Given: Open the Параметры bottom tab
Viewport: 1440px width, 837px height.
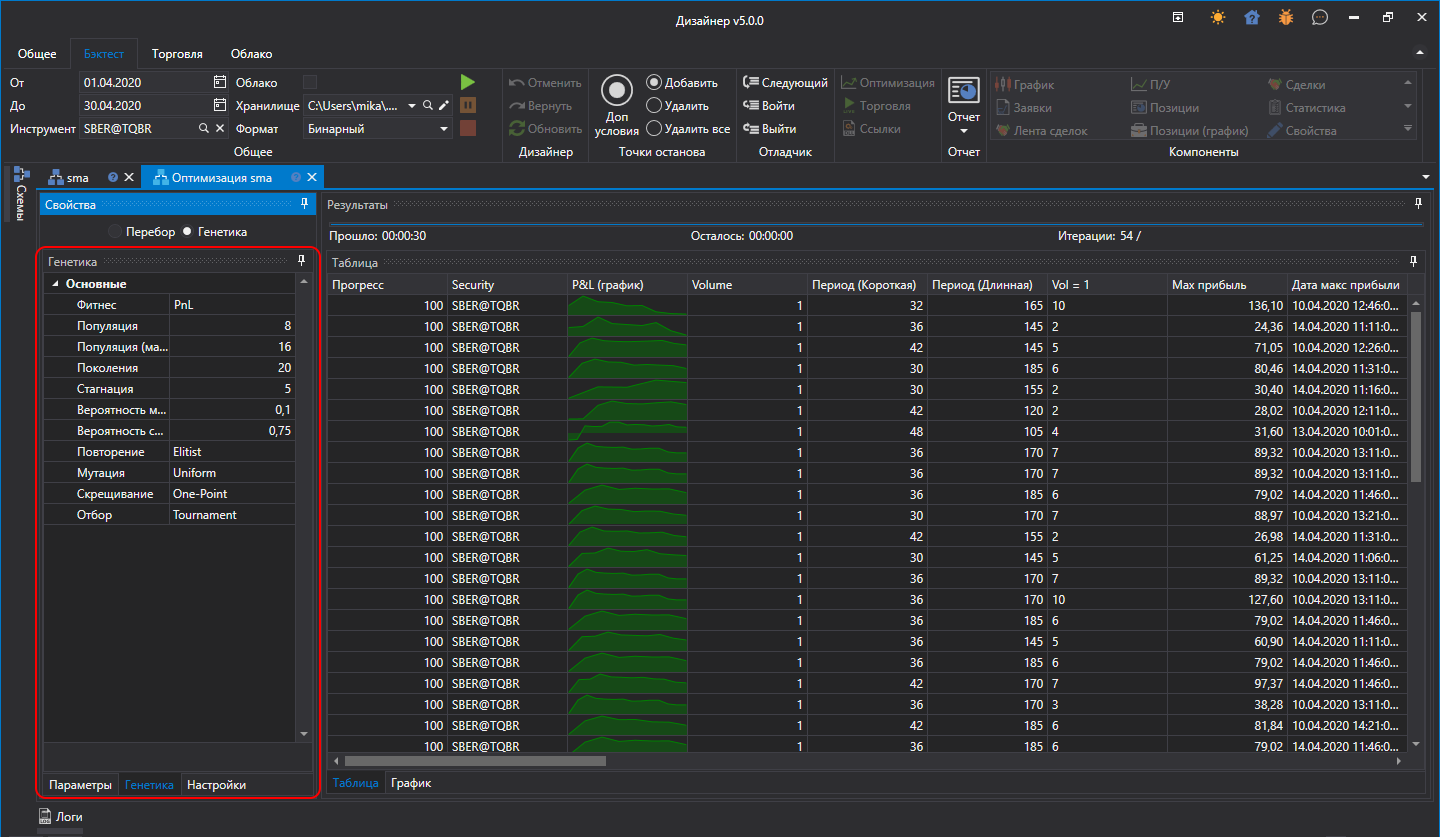Looking at the screenshot, I should tap(80, 785).
